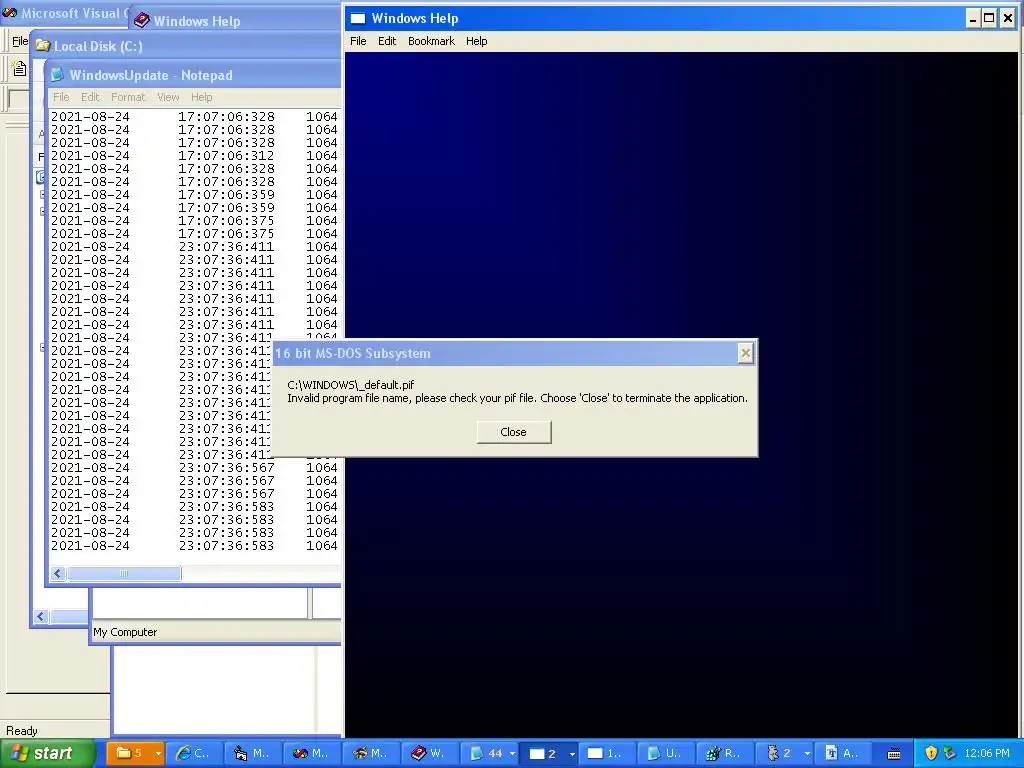1024x768 pixels.
Task: Click Notepad's horizontal scrollbar thumb
Action: click(124, 573)
